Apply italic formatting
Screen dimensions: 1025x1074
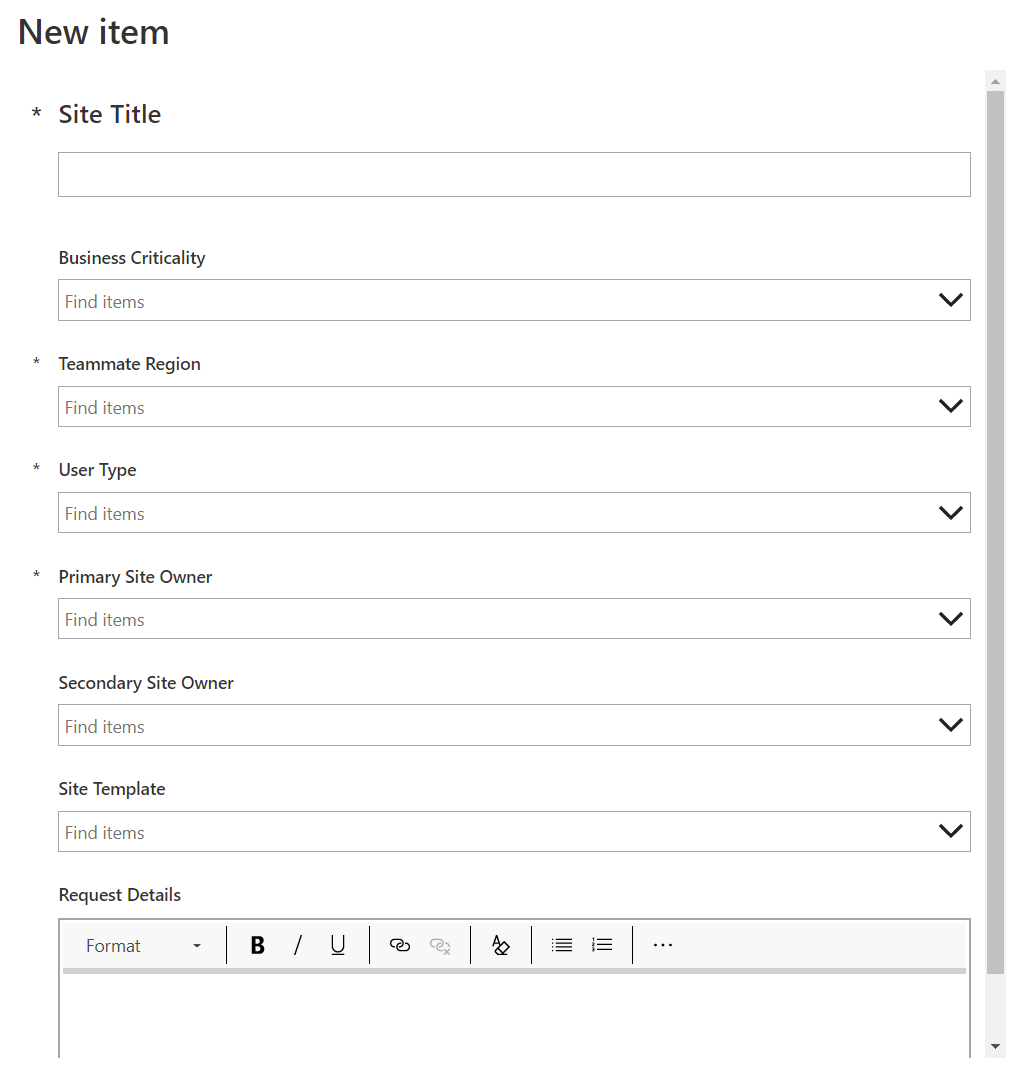click(x=297, y=944)
